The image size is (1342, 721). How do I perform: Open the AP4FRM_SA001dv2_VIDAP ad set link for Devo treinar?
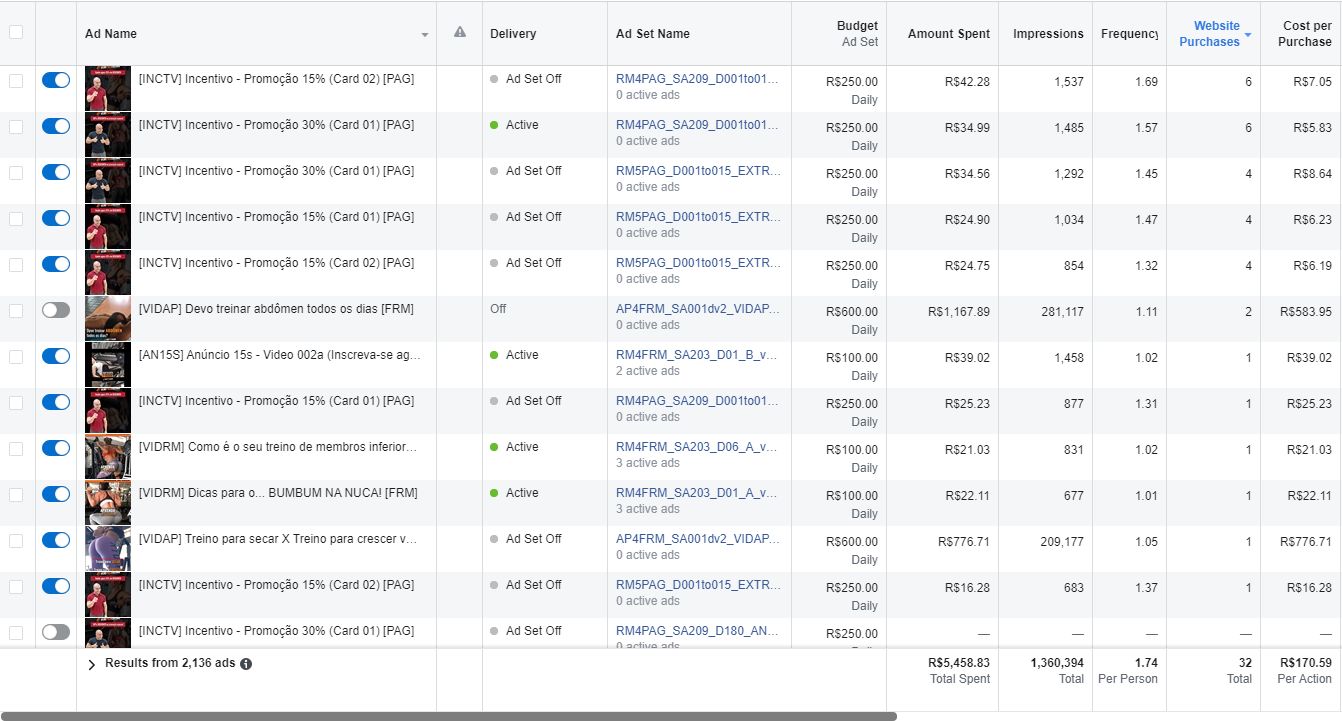[698, 309]
